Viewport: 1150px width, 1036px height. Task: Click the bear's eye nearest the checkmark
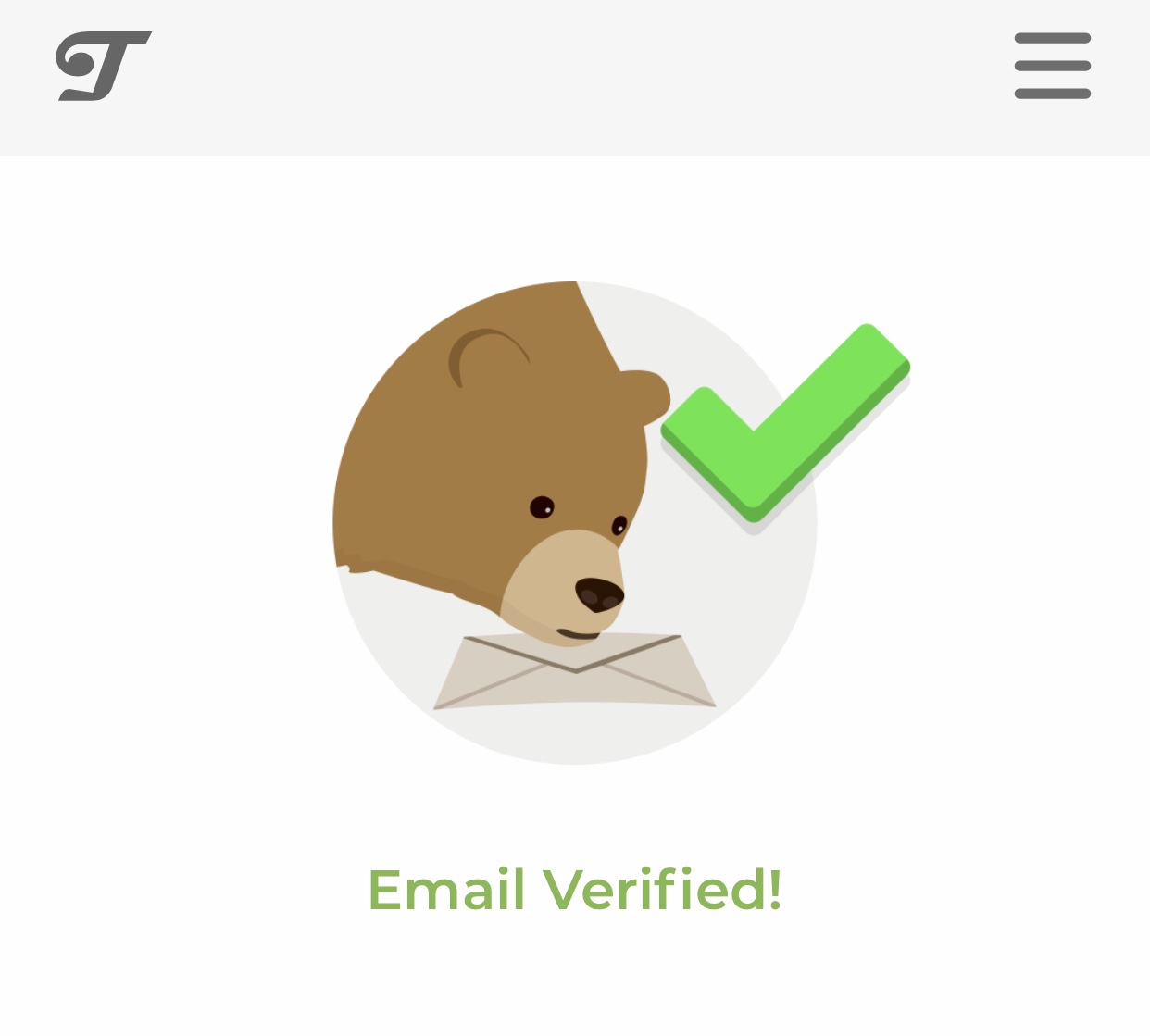pyautogui.click(x=619, y=526)
